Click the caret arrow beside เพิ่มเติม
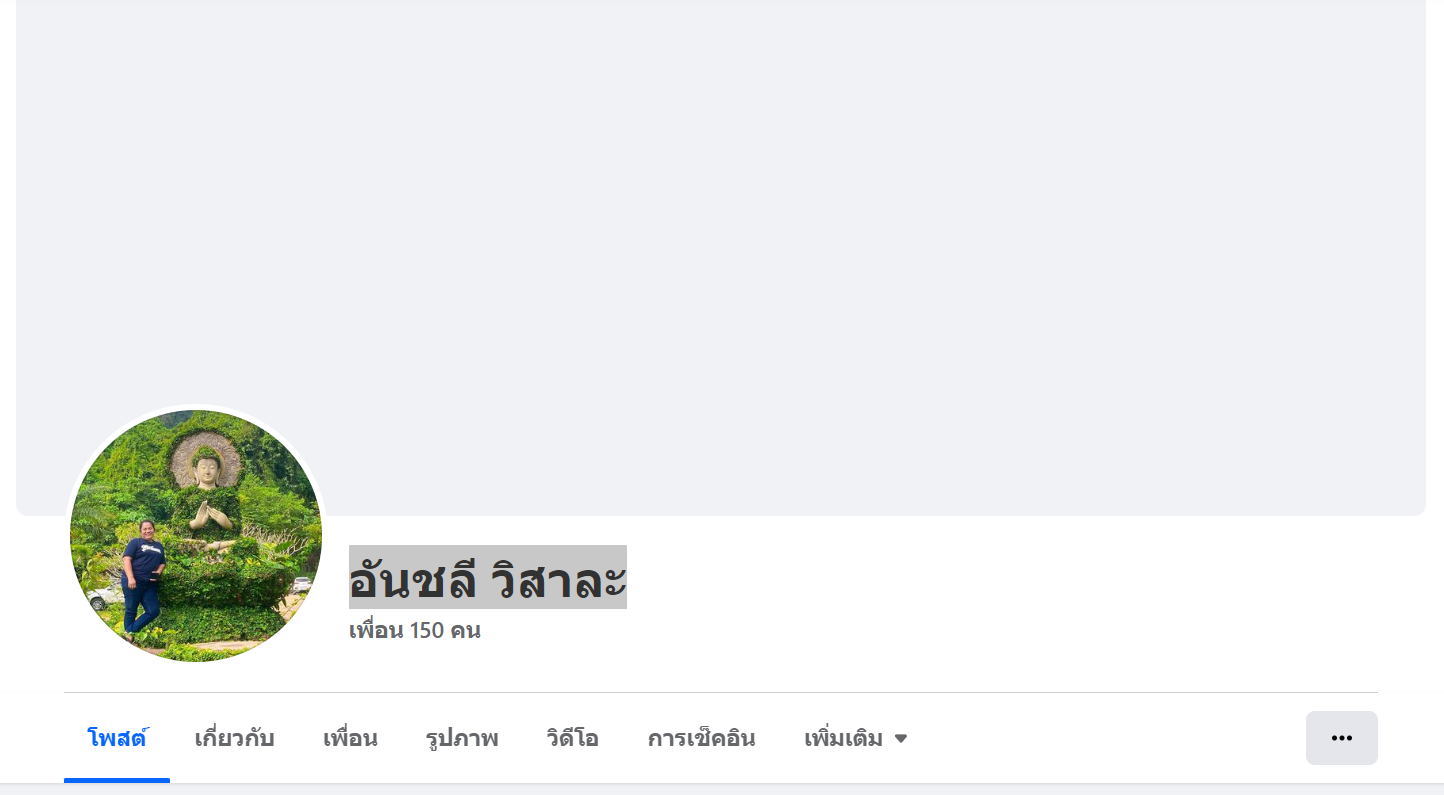Viewport: 1444px width, 795px height. 900,739
